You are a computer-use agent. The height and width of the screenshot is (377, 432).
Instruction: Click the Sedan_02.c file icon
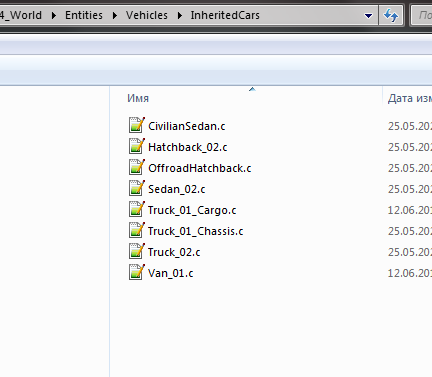tap(137, 188)
